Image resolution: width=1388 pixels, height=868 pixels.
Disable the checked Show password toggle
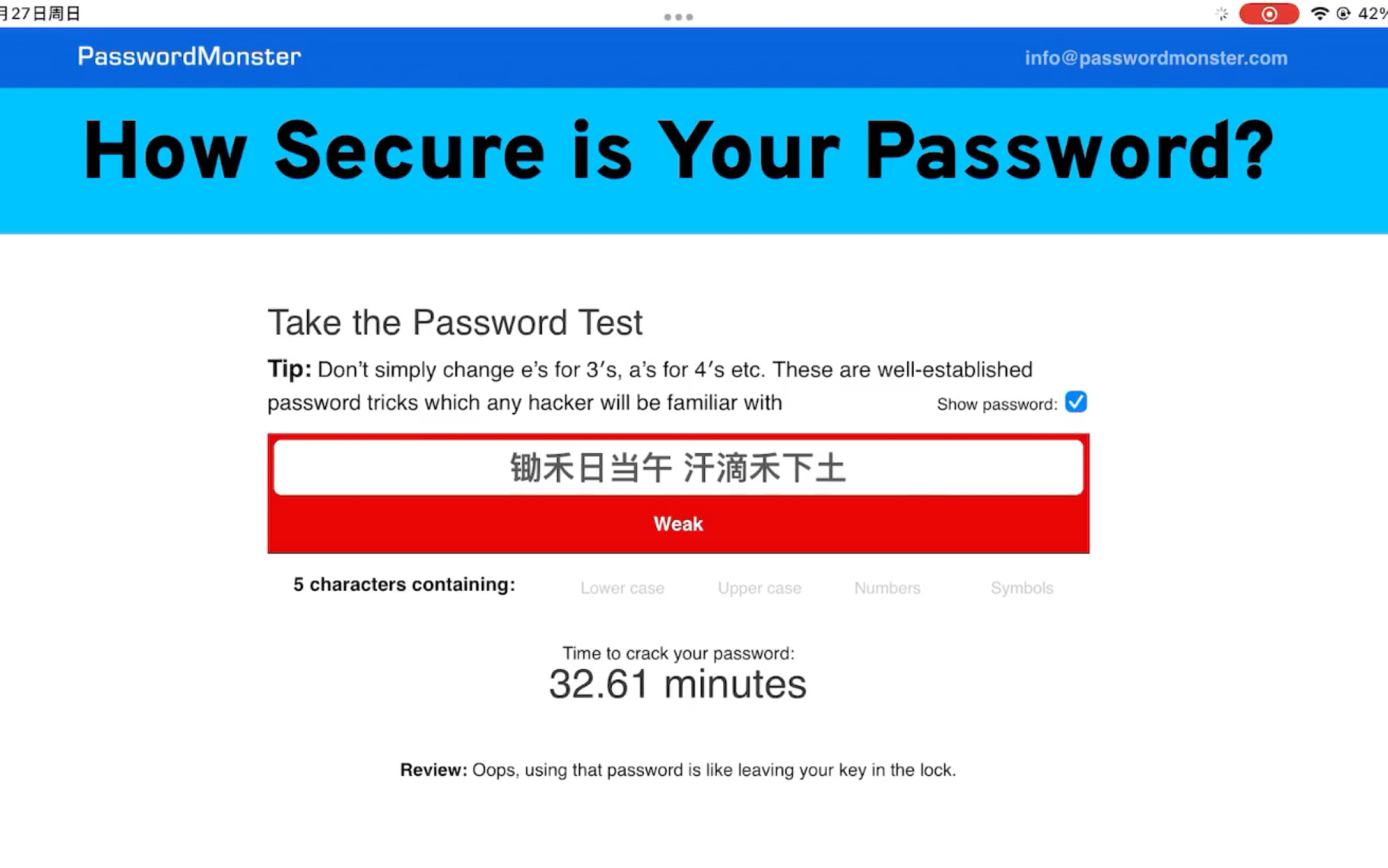[x=1076, y=402]
